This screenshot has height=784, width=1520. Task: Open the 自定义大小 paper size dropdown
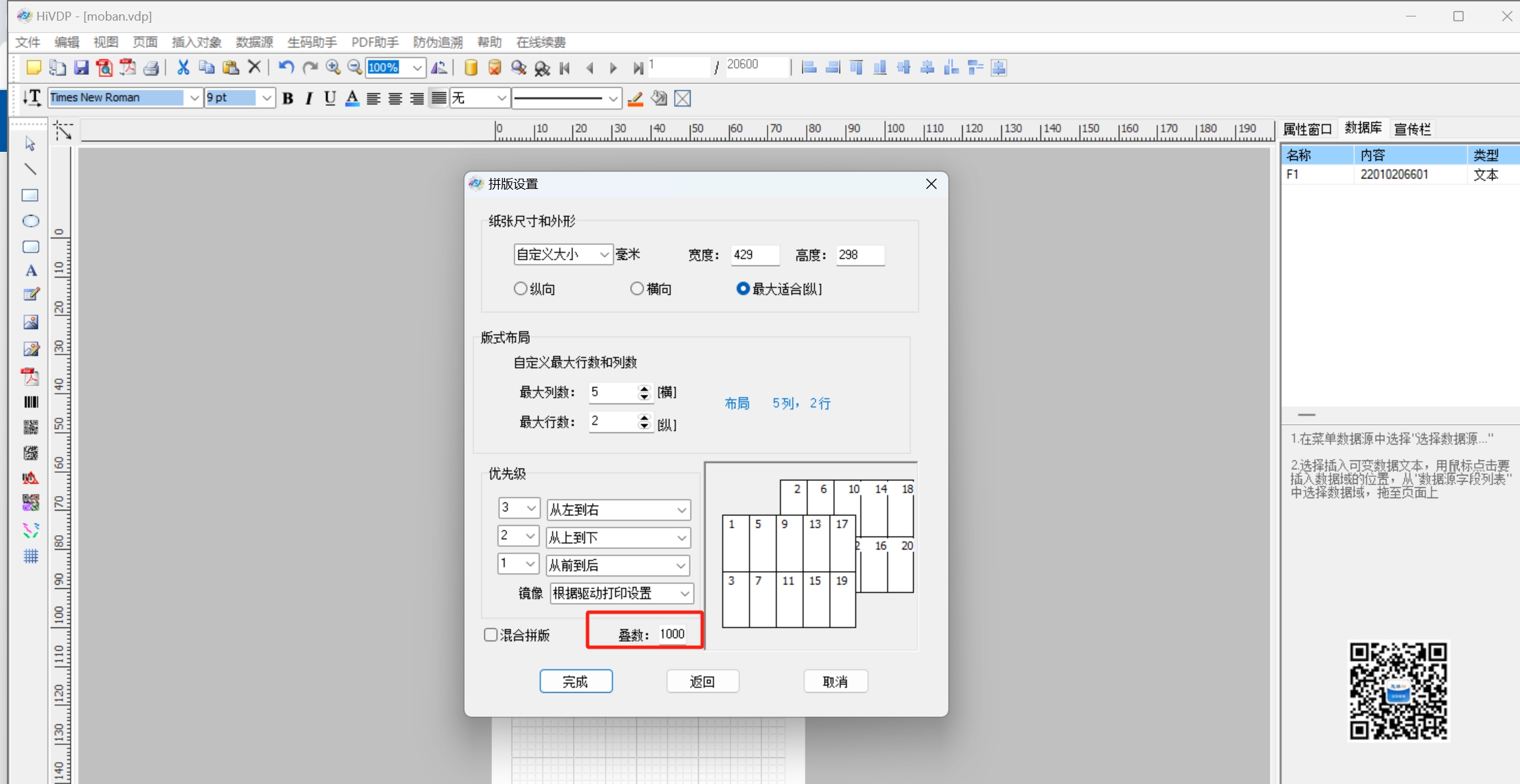(x=563, y=255)
